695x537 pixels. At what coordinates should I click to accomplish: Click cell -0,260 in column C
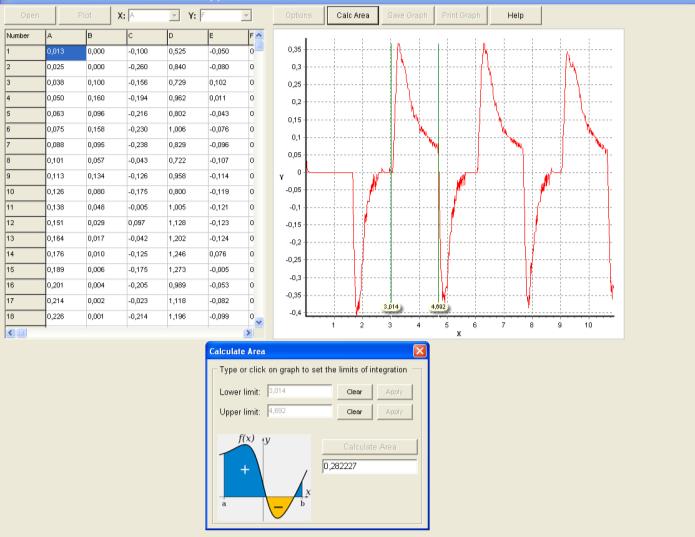(147, 68)
